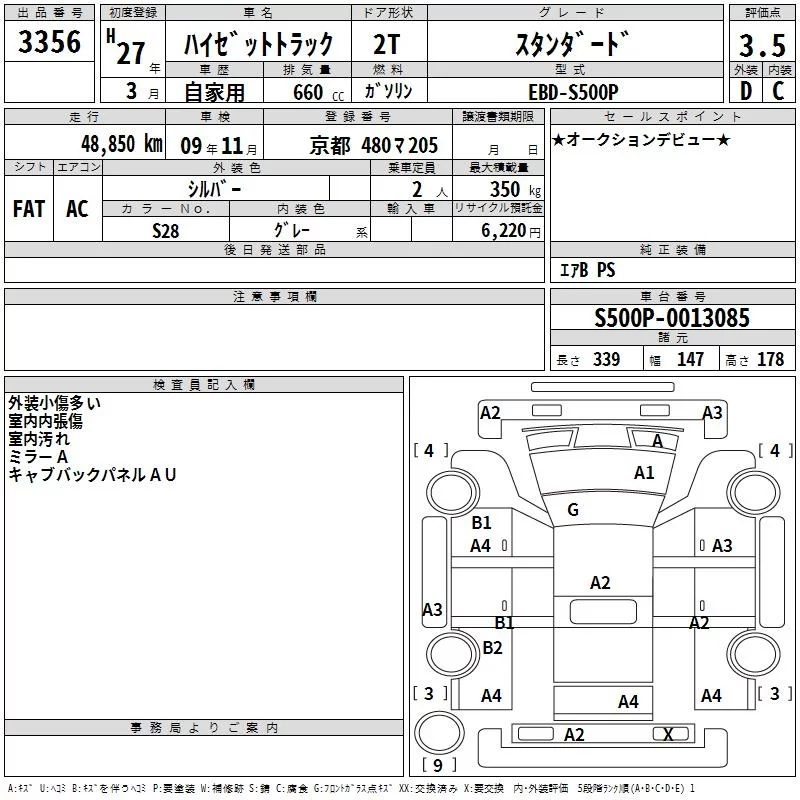
Task: Click the spare tire circle labeled 9
Action: 439,732
